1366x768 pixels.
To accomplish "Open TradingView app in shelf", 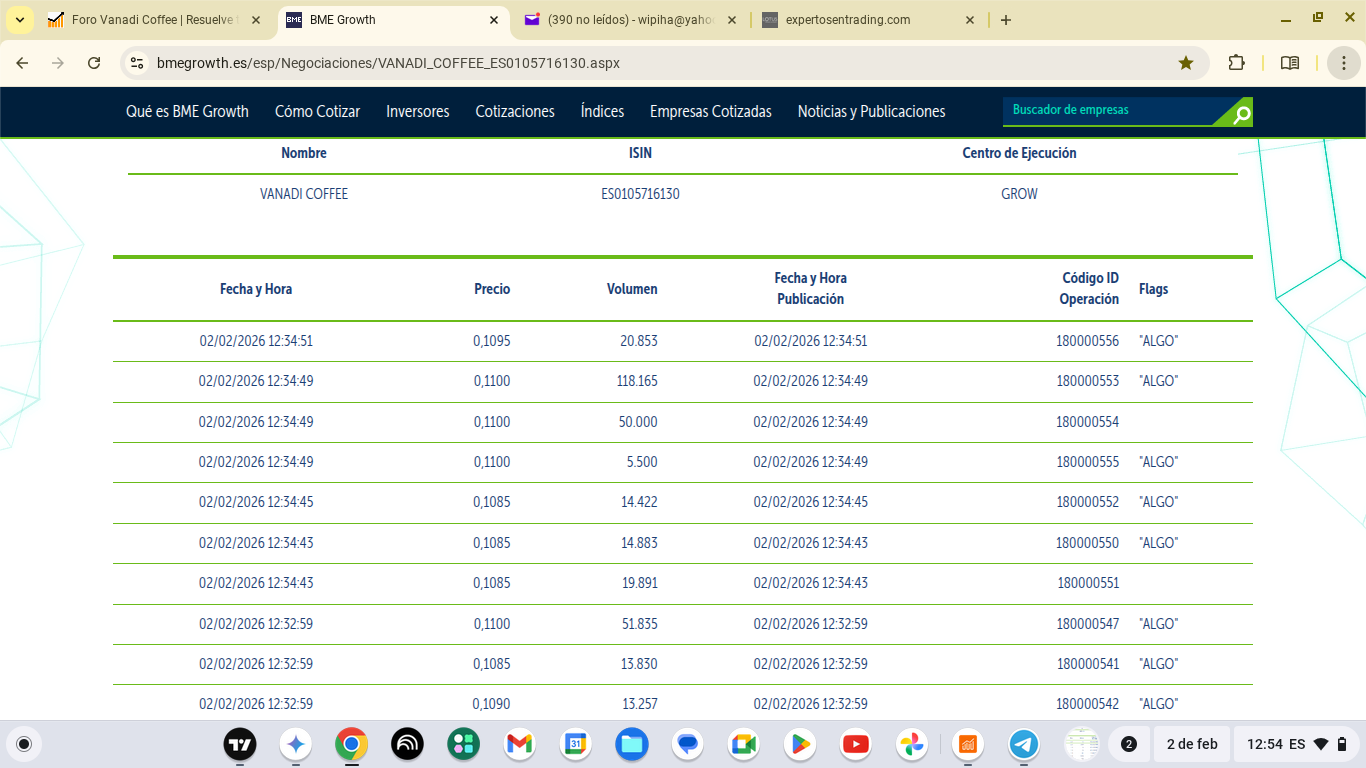I will point(239,744).
